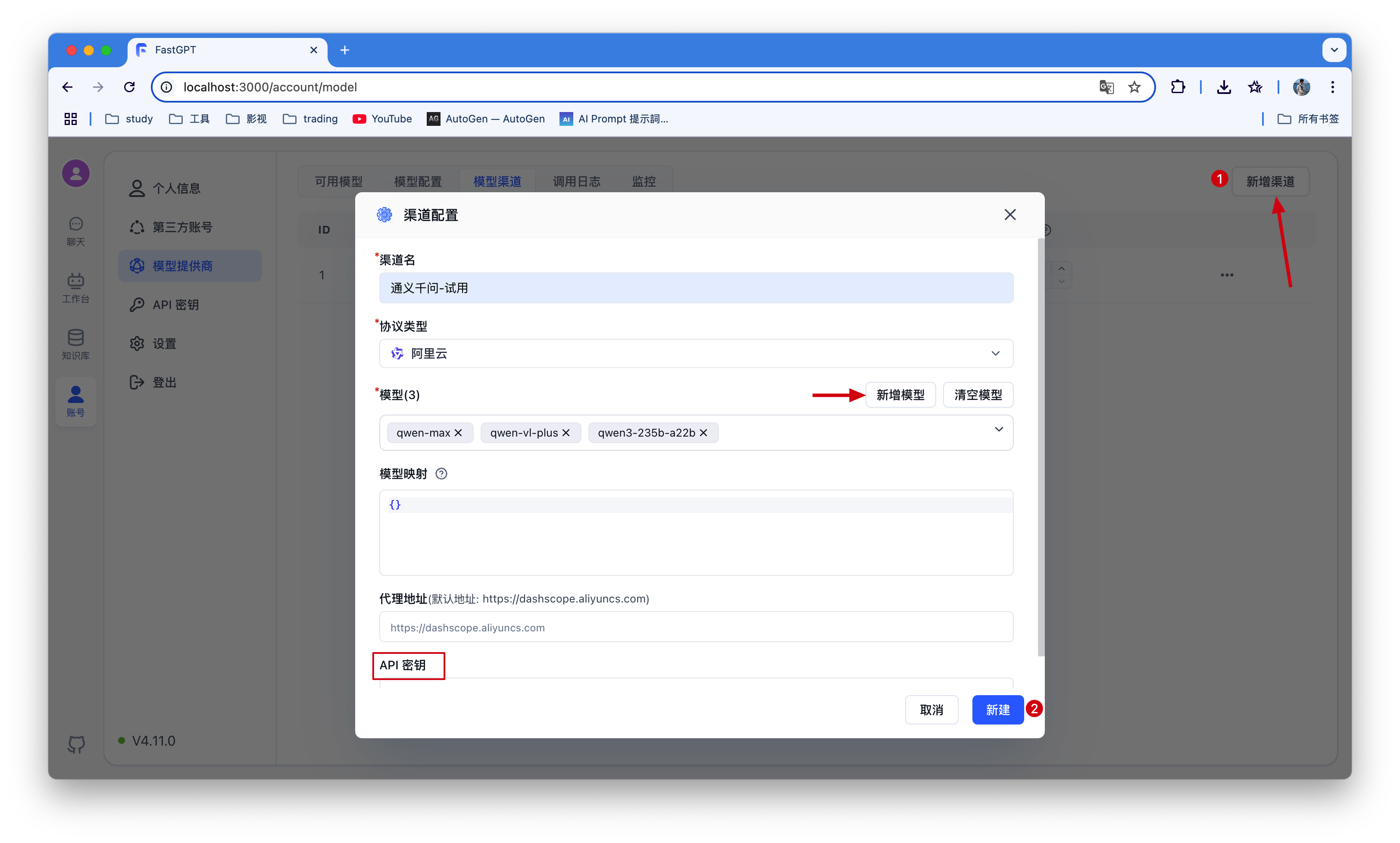The image size is (1400, 843).
Task: Click the purple user avatar in sidebar
Action: 75,173
